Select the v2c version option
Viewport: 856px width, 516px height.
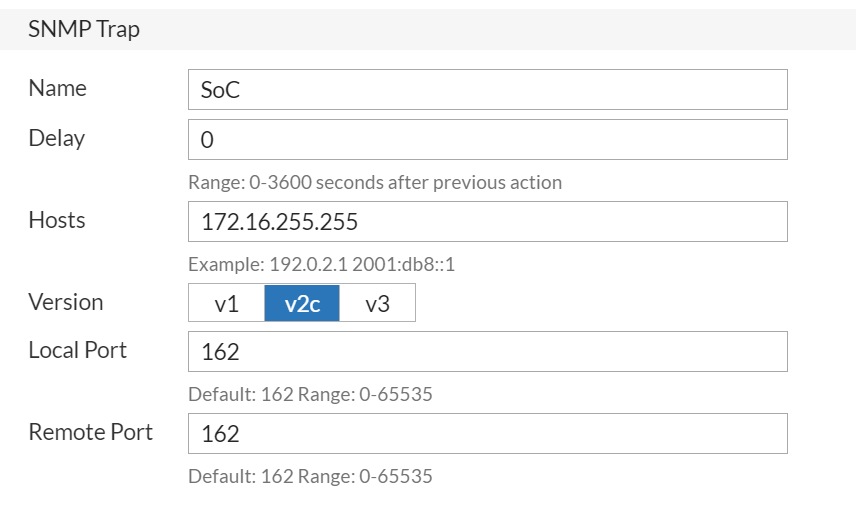click(302, 304)
